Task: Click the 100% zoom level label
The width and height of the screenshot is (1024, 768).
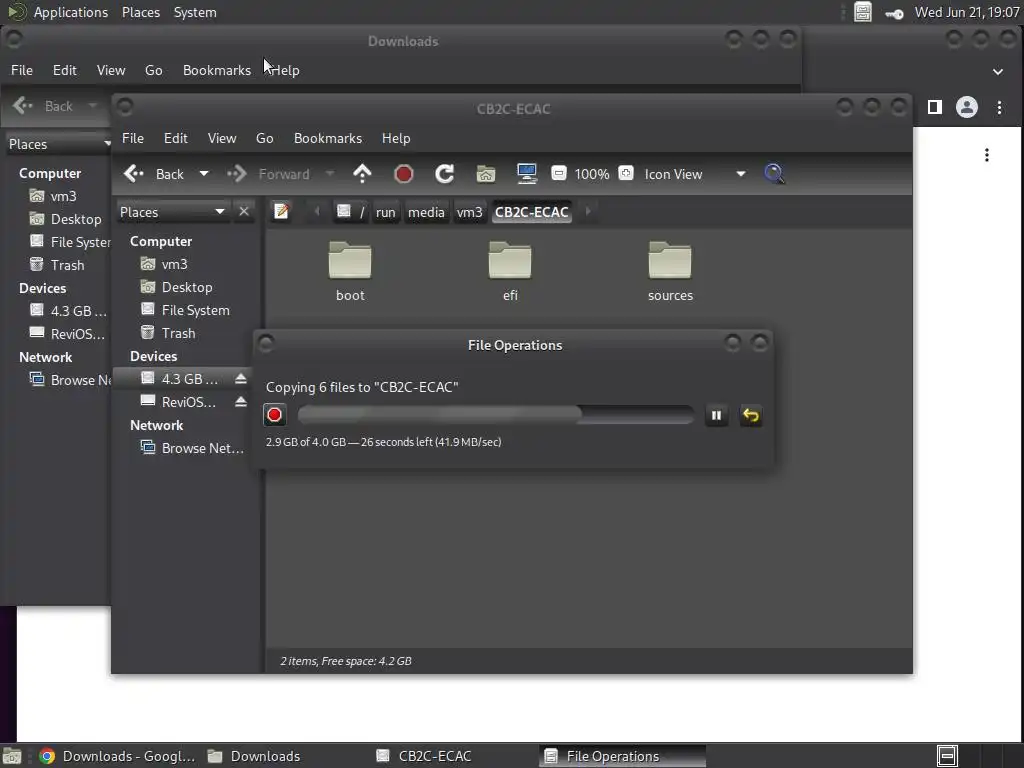Action: [x=592, y=174]
